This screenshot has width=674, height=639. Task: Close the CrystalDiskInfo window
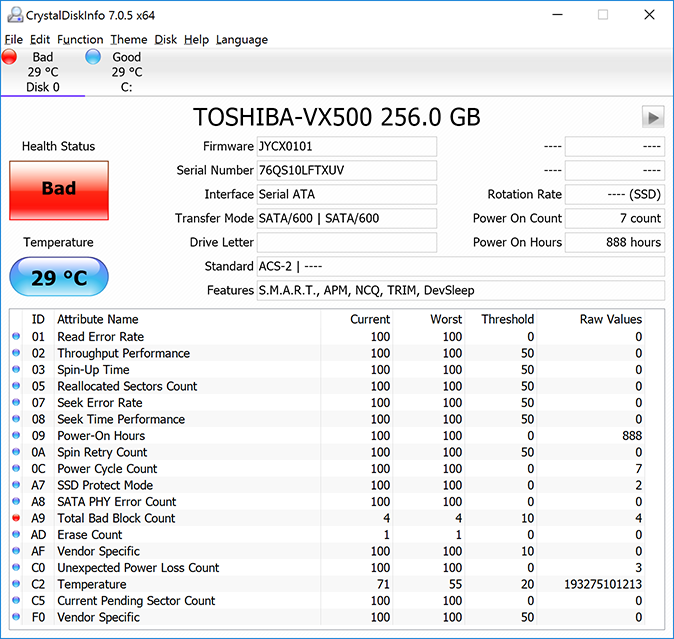(649, 15)
